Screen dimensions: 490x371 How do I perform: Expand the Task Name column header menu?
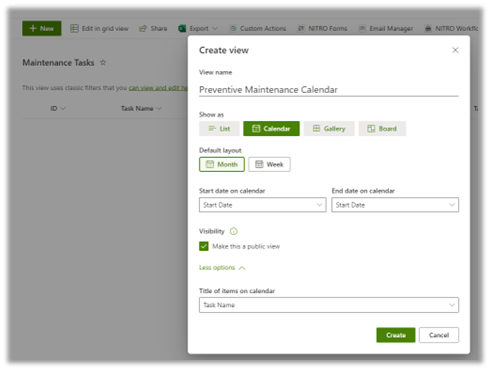click(141, 108)
